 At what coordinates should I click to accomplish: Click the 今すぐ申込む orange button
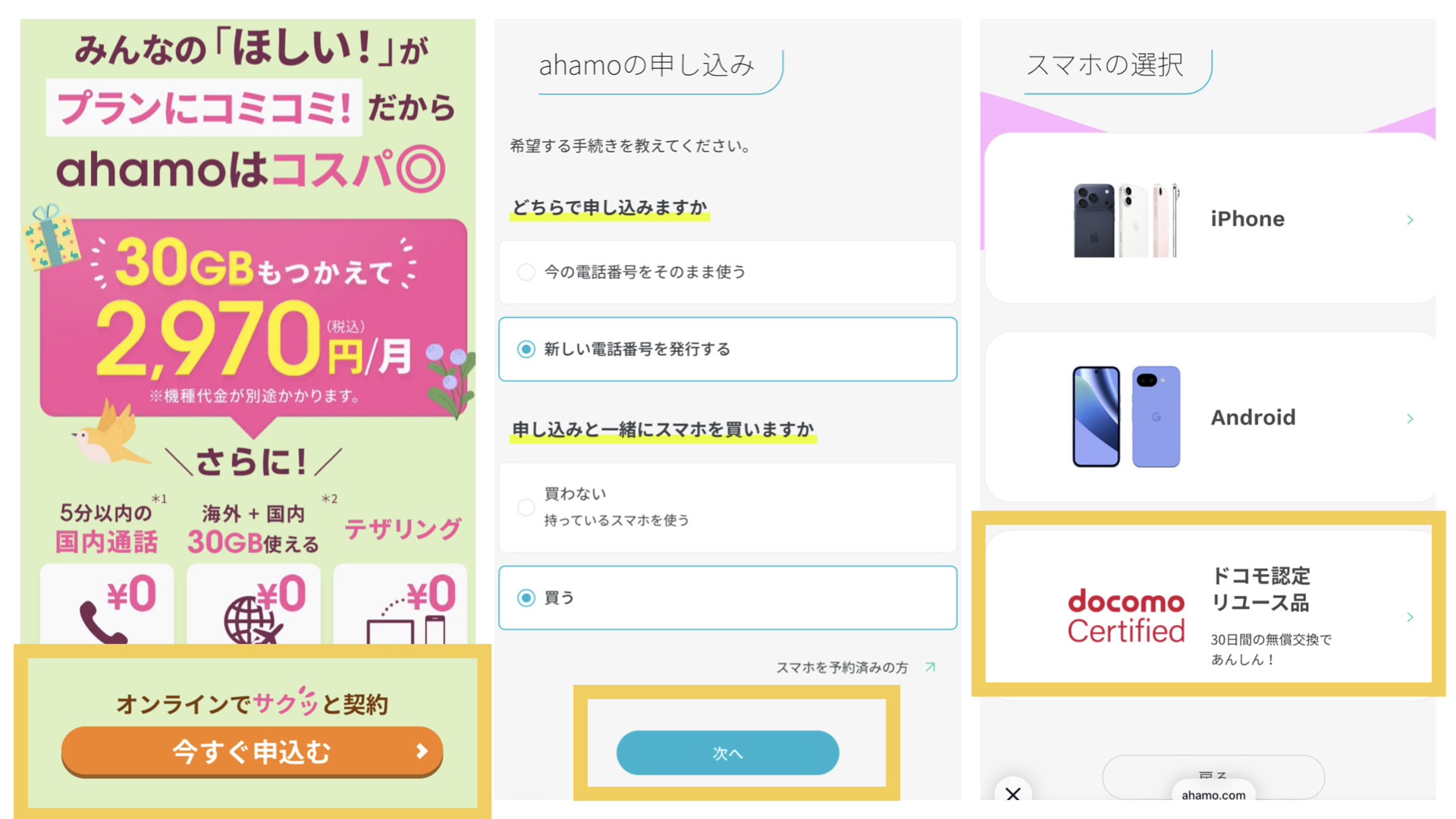pos(252,752)
